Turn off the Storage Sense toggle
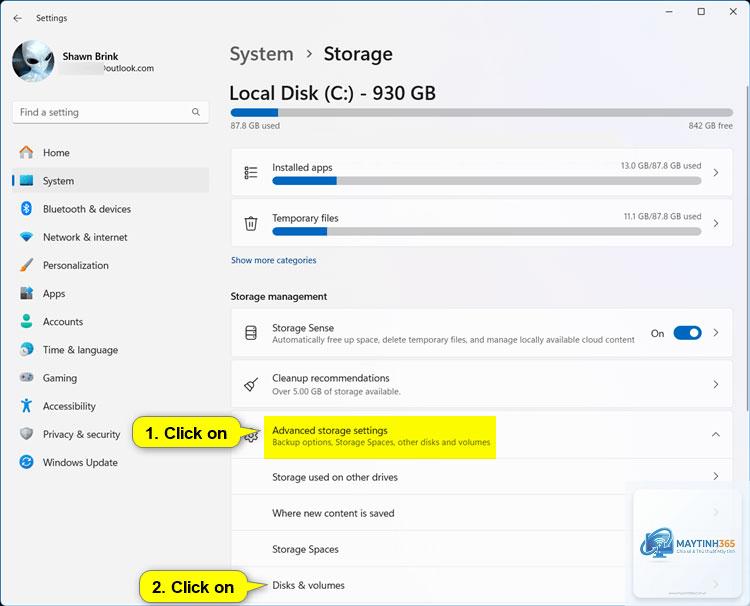Screen dimensions: 750x606 click(687, 333)
